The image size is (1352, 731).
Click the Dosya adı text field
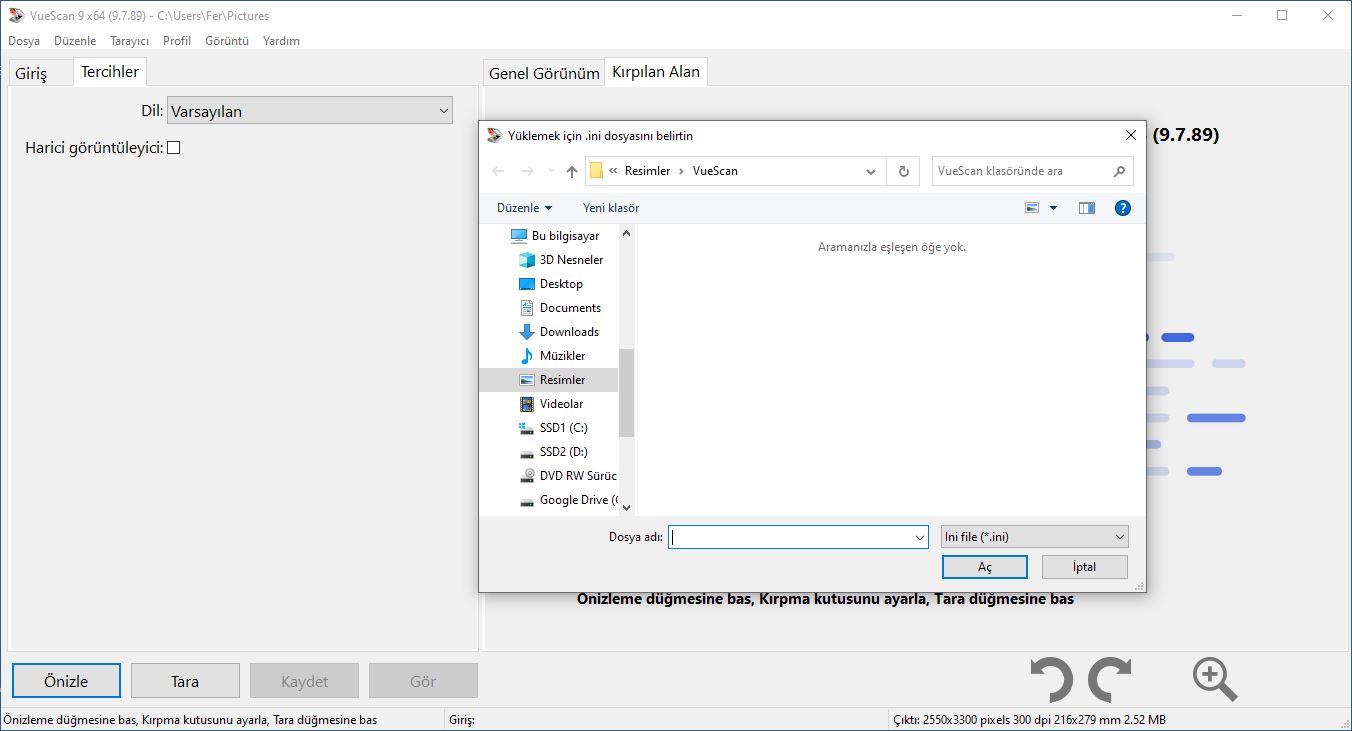tap(790, 537)
